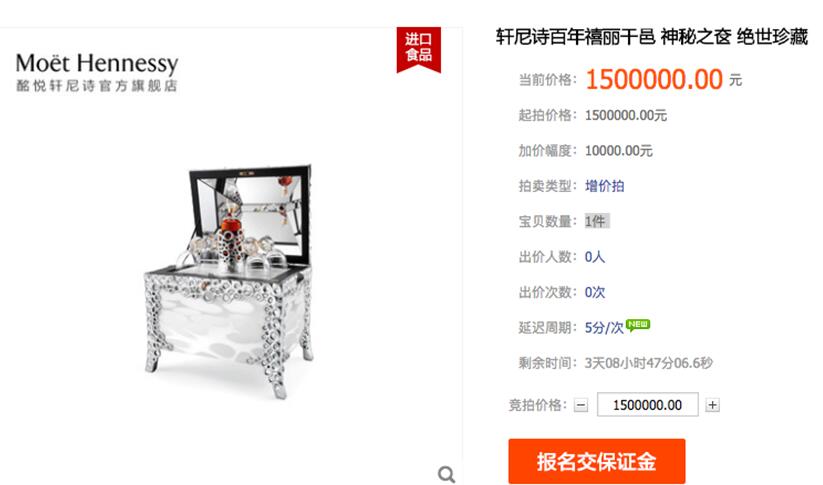Open the 增价拍 auction type link
This screenshot has height=485, width=823.
click(605, 186)
